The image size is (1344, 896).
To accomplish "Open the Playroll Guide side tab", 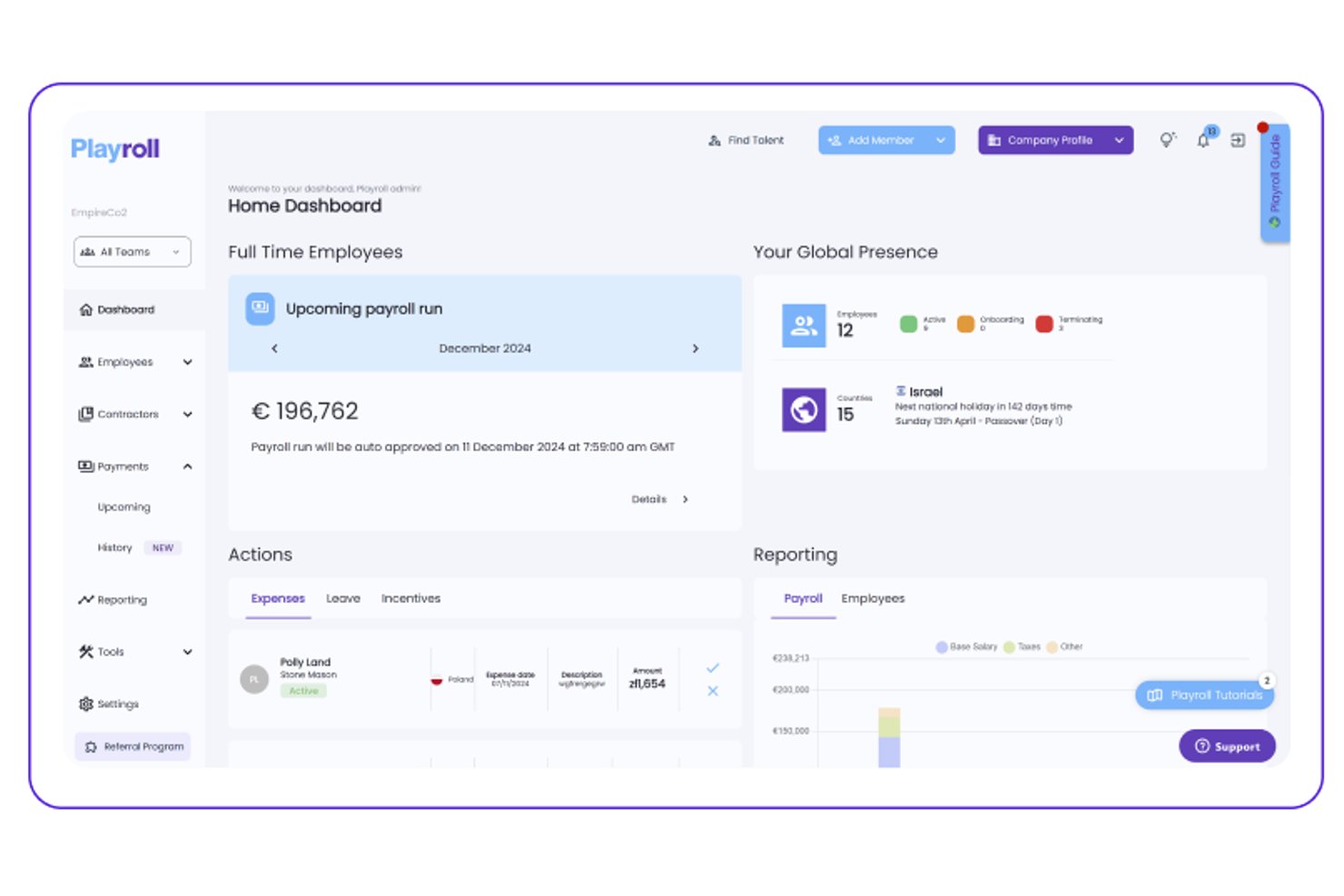I will pos(1275,182).
